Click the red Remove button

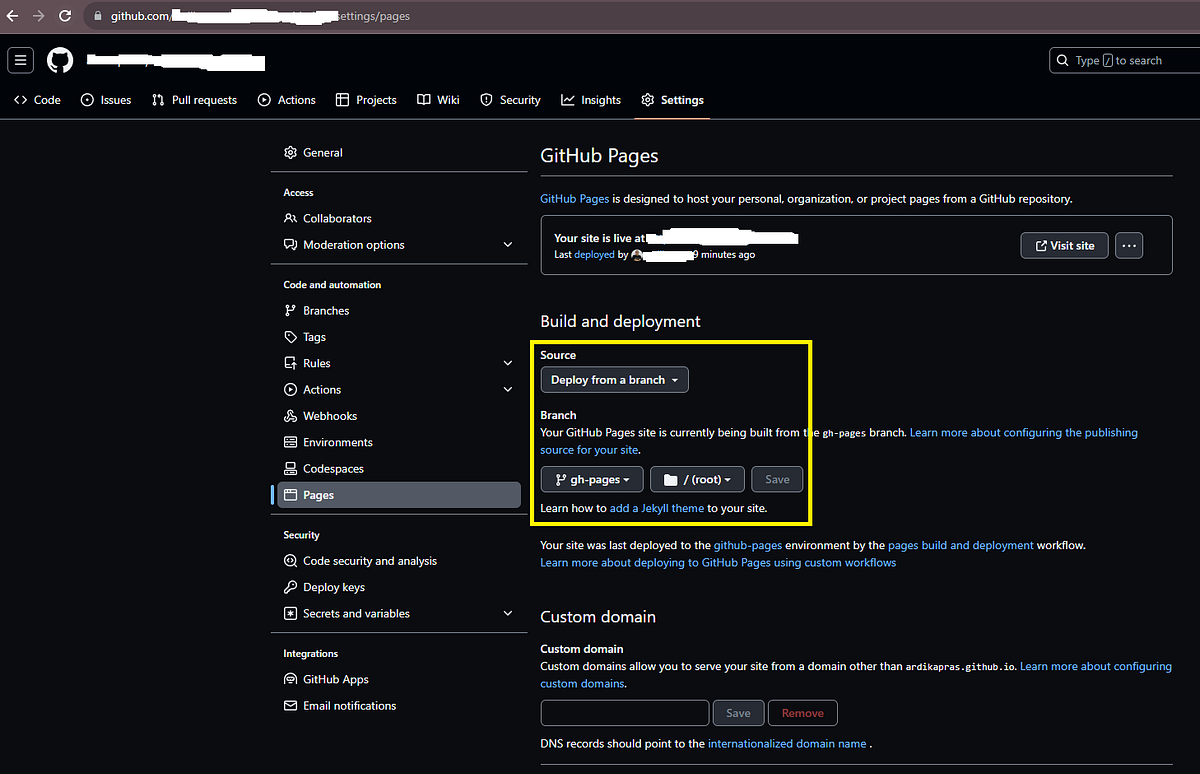point(803,713)
